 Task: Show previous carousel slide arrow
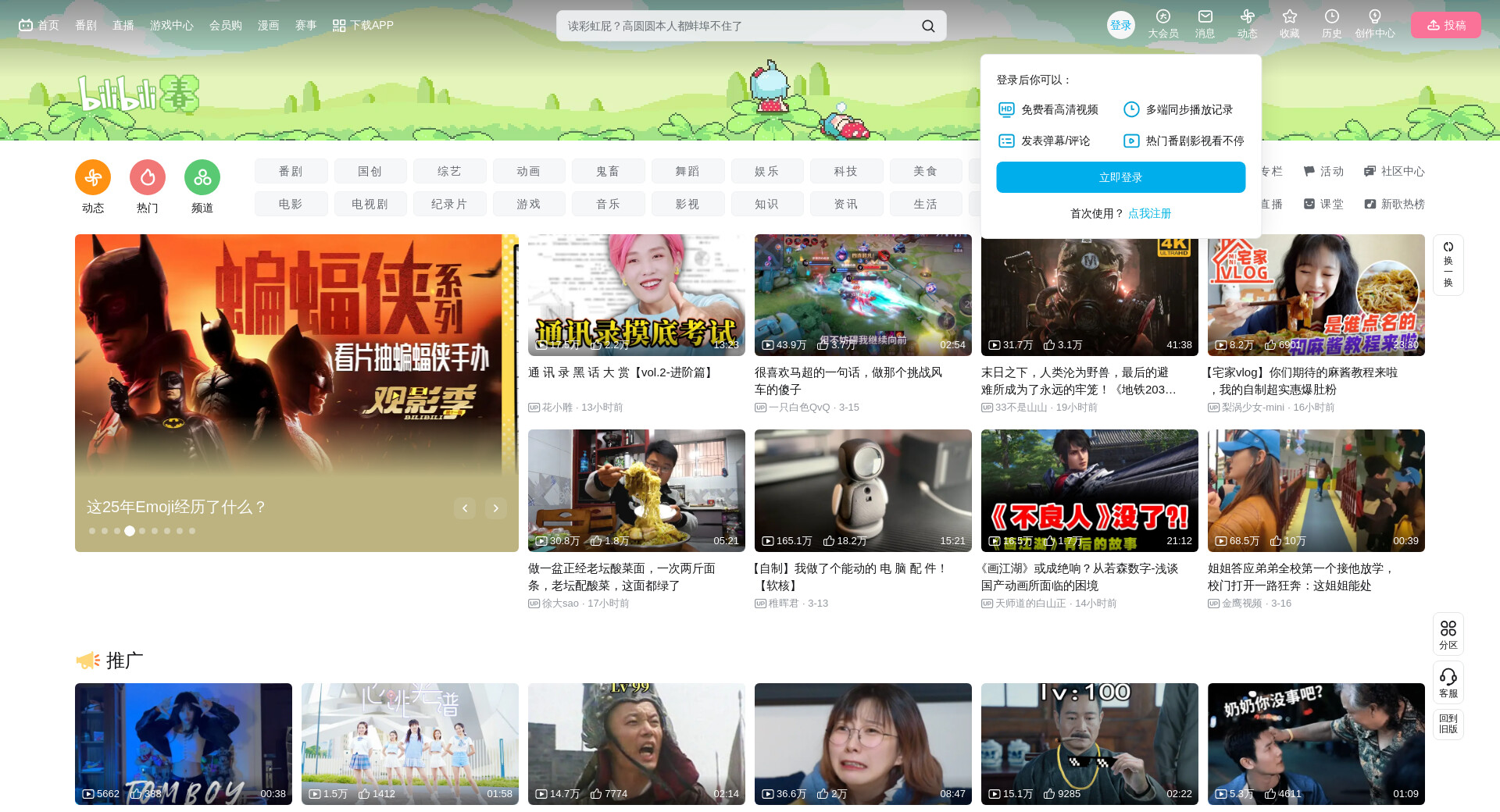coord(465,508)
